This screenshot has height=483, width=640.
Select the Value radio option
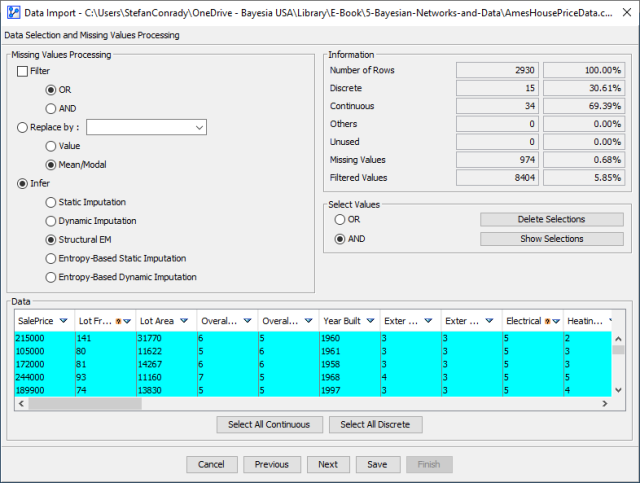tap(51, 146)
